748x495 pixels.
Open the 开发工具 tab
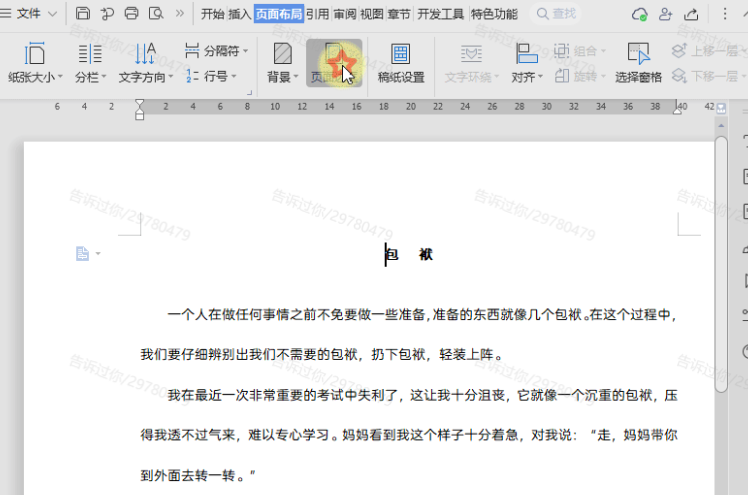pyautogui.click(x=440, y=14)
